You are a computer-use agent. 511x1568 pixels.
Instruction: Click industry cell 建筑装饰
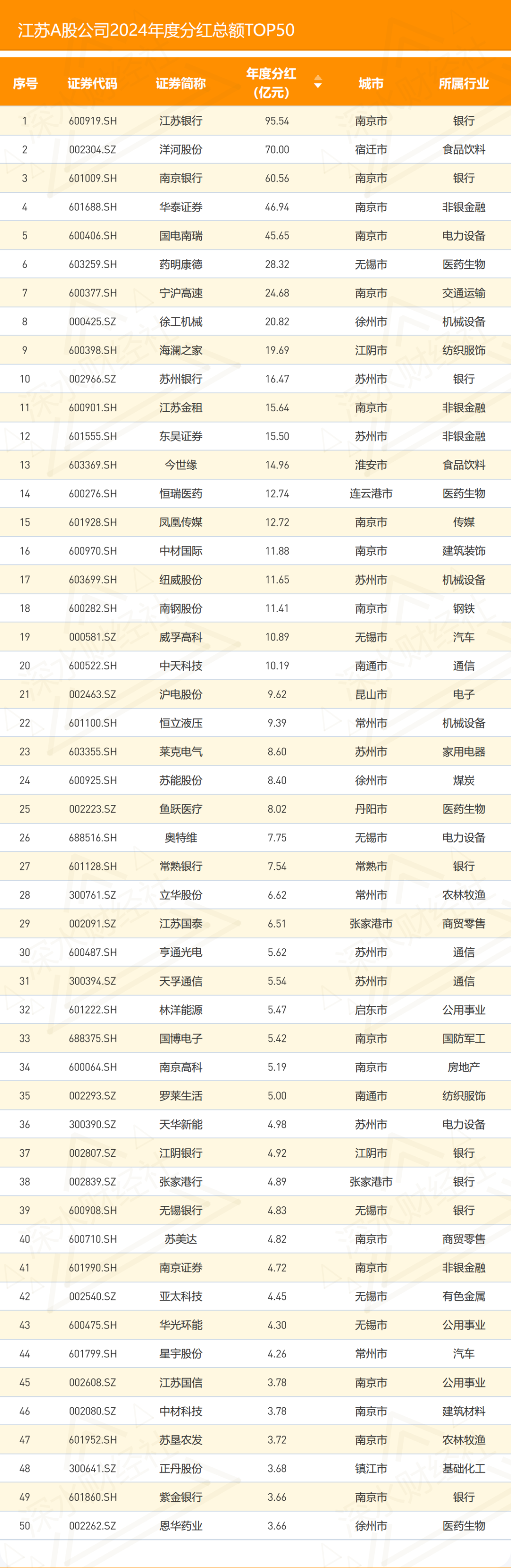464,551
